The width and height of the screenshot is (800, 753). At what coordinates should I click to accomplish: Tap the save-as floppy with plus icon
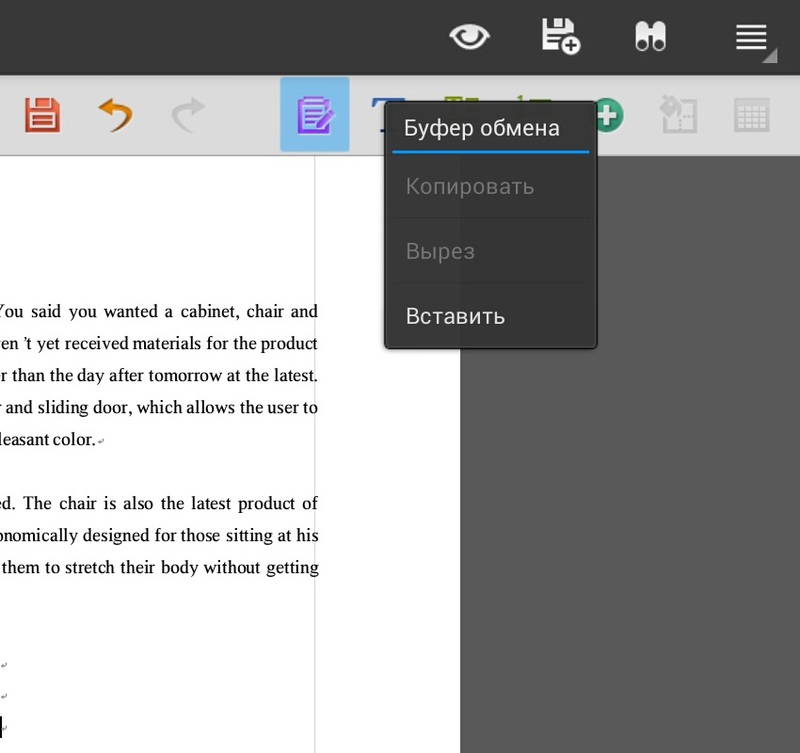coord(560,36)
